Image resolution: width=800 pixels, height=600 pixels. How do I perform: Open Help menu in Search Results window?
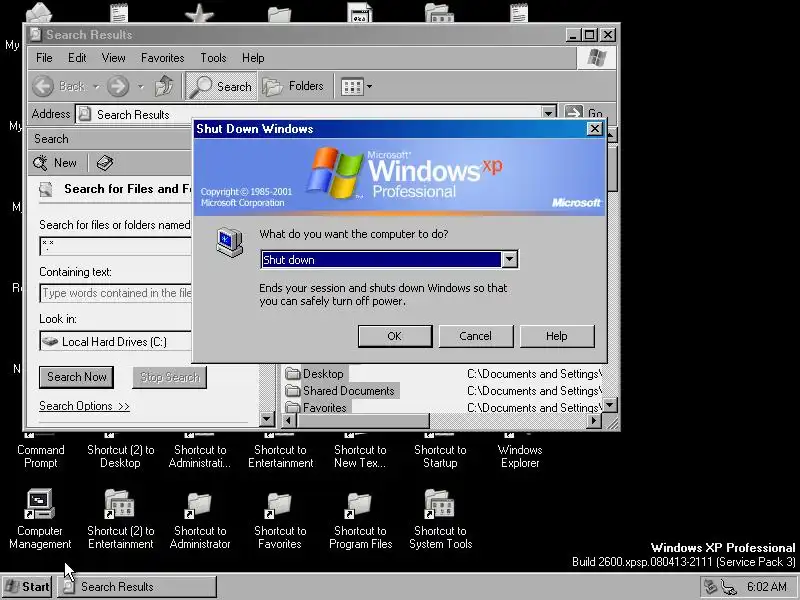[253, 58]
